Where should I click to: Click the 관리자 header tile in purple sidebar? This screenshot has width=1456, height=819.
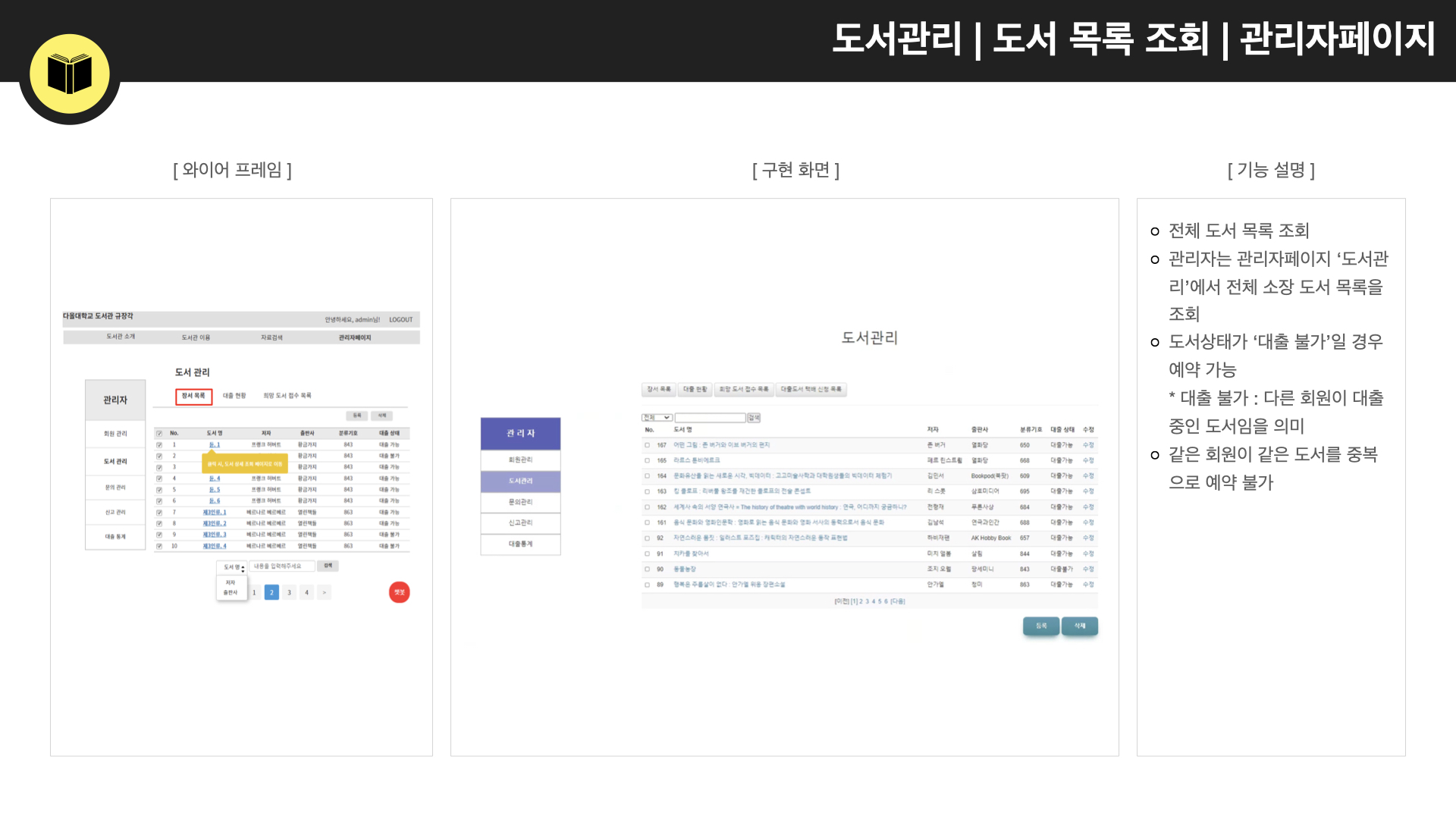pyautogui.click(x=520, y=433)
